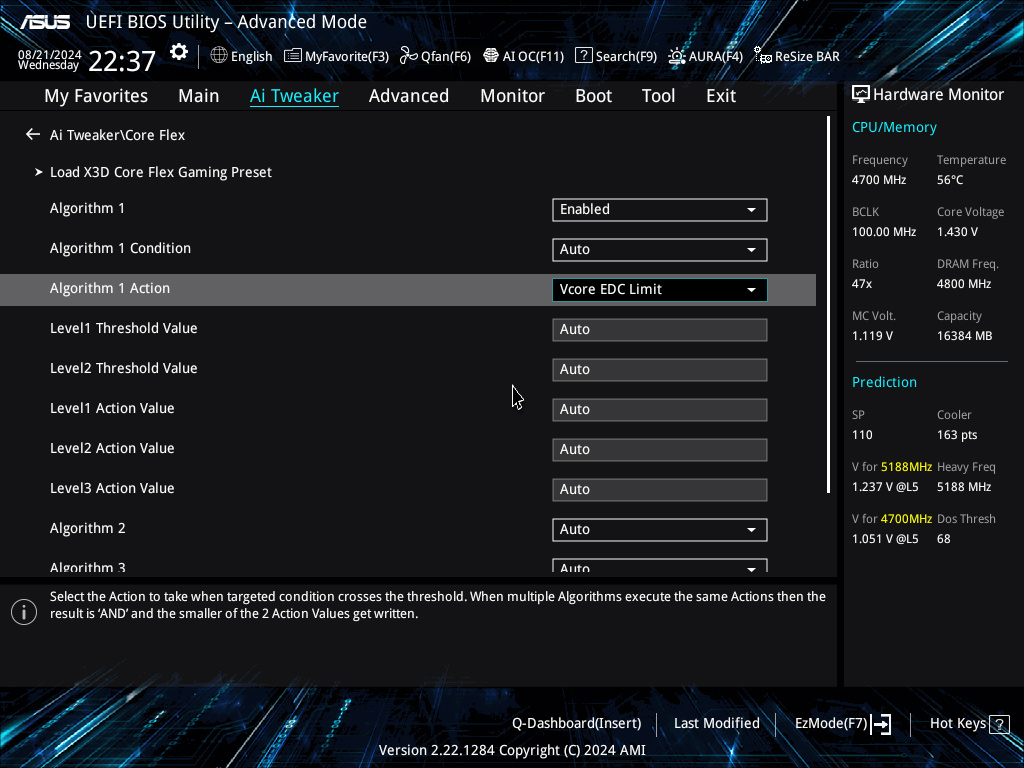Screen dimensions: 1024x768
Task: Open the Algorithm 1 Enabled dropdown
Action: click(x=659, y=209)
